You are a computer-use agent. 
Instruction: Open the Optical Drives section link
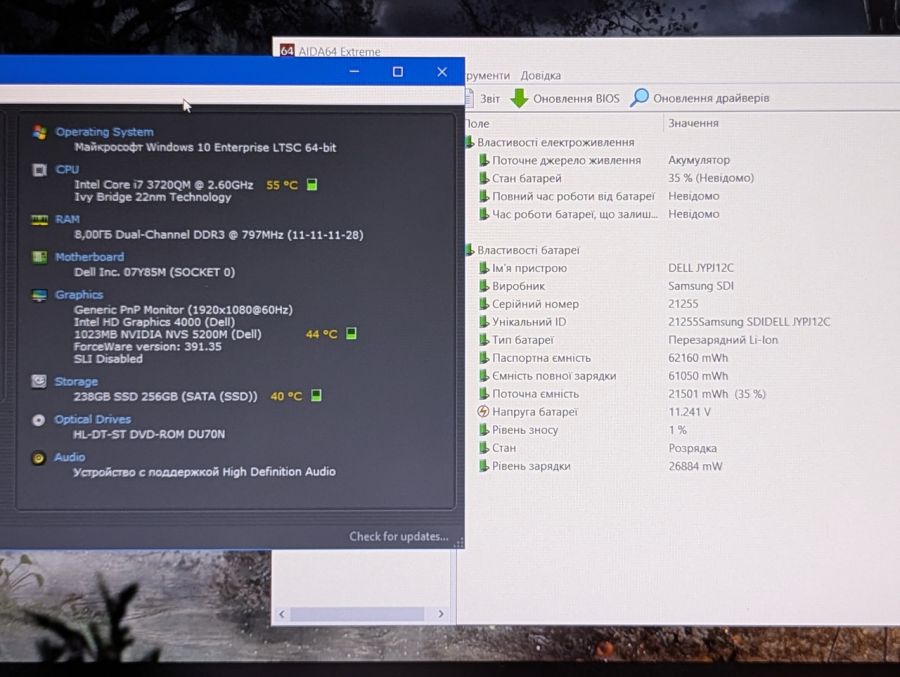pos(92,419)
